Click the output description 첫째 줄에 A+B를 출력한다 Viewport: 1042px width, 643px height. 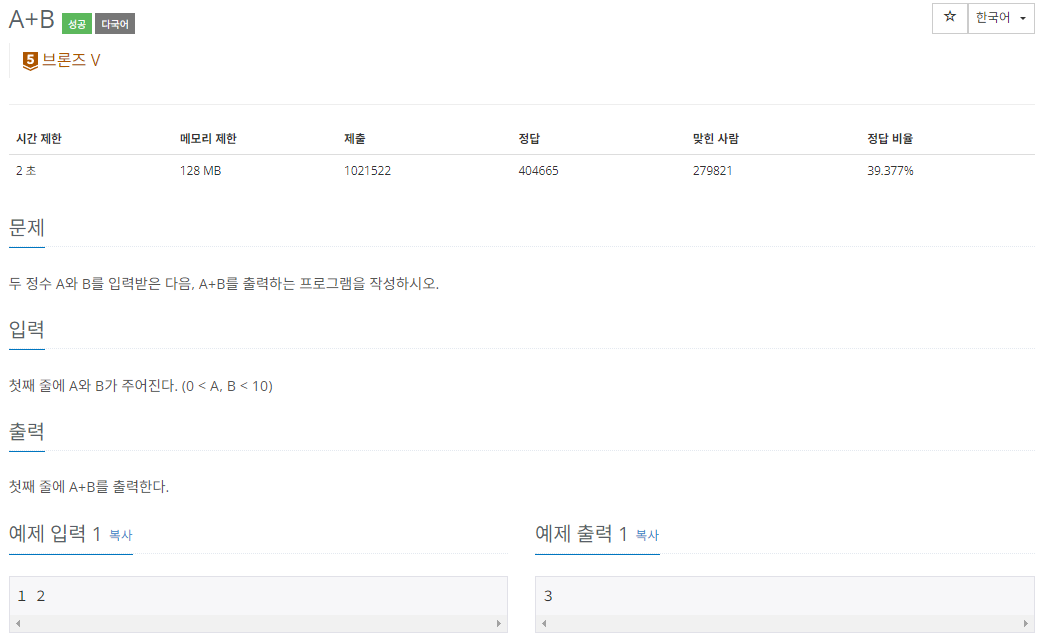pyautogui.click(x=89, y=487)
